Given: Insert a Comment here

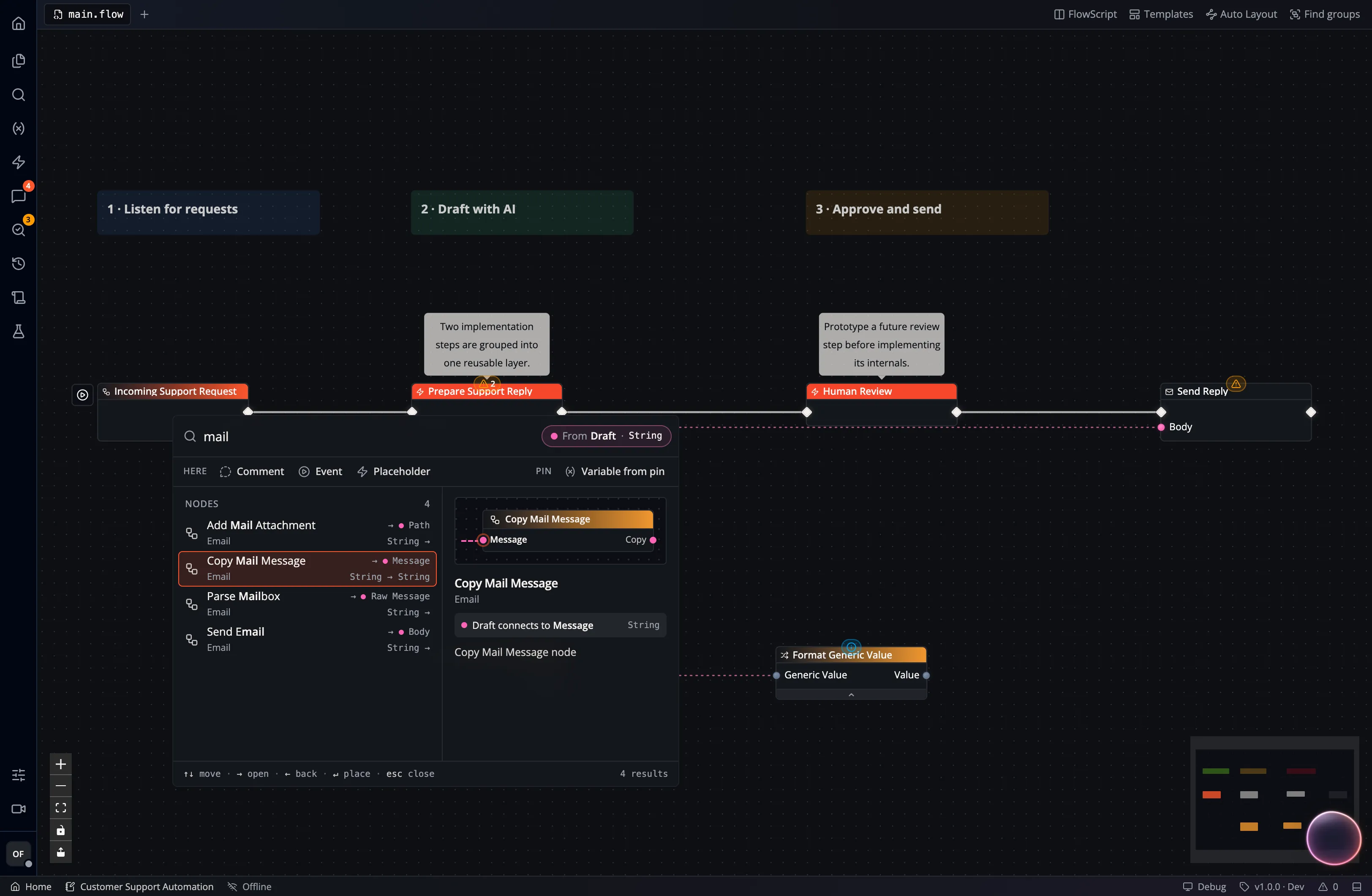Looking at the screenshot, I should coord(252,471).
